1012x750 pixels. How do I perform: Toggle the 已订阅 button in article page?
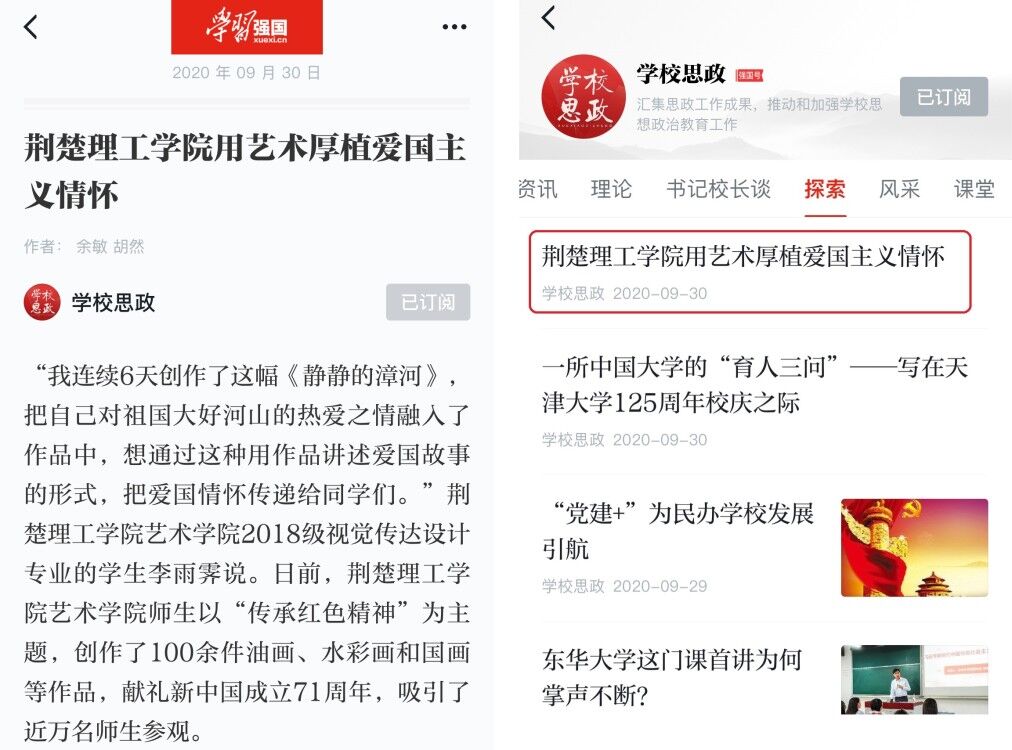pos(428,302)
